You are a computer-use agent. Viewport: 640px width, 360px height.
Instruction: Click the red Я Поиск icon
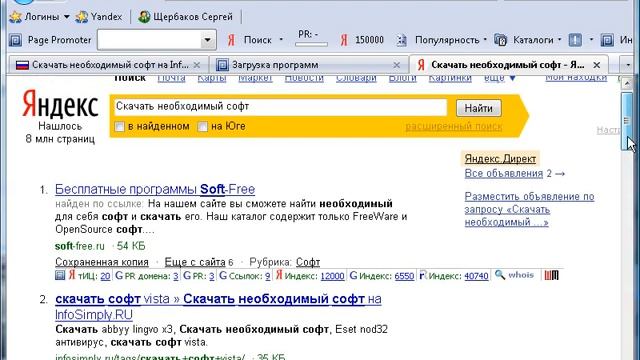[x=231, y=40]
